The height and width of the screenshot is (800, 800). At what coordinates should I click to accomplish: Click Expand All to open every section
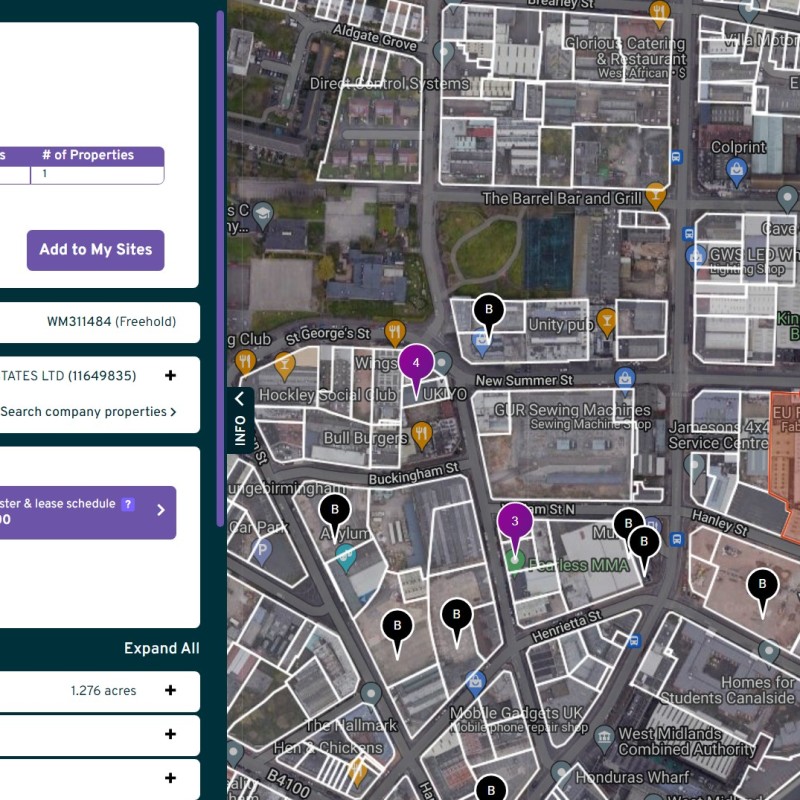(x=161, y=648)
